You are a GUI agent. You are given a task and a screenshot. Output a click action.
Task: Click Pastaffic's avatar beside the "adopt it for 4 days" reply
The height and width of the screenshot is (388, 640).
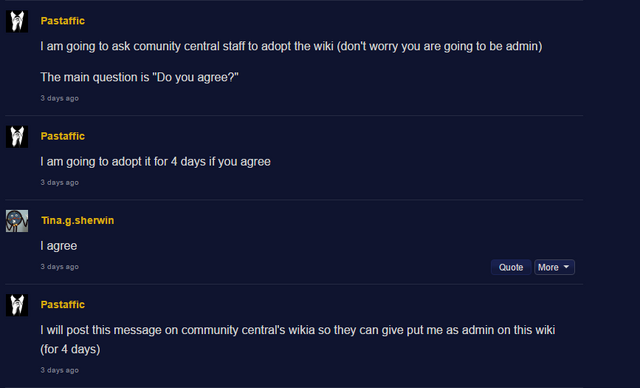coord(17,137)
